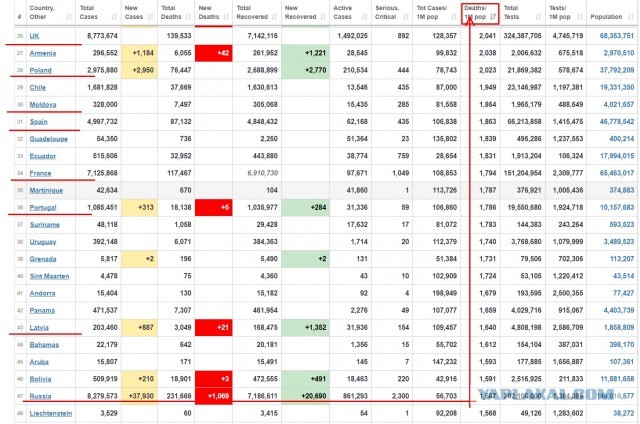Open the Spain country link
Image resolution: width=640 pixels, height=424 pixels.
coord(38,122)
